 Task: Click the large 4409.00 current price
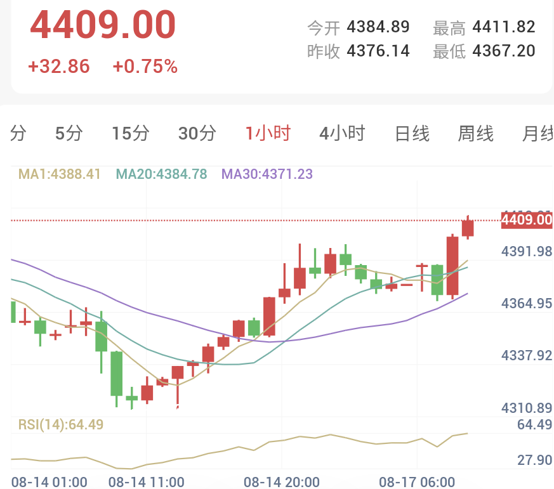coord(103,25)
